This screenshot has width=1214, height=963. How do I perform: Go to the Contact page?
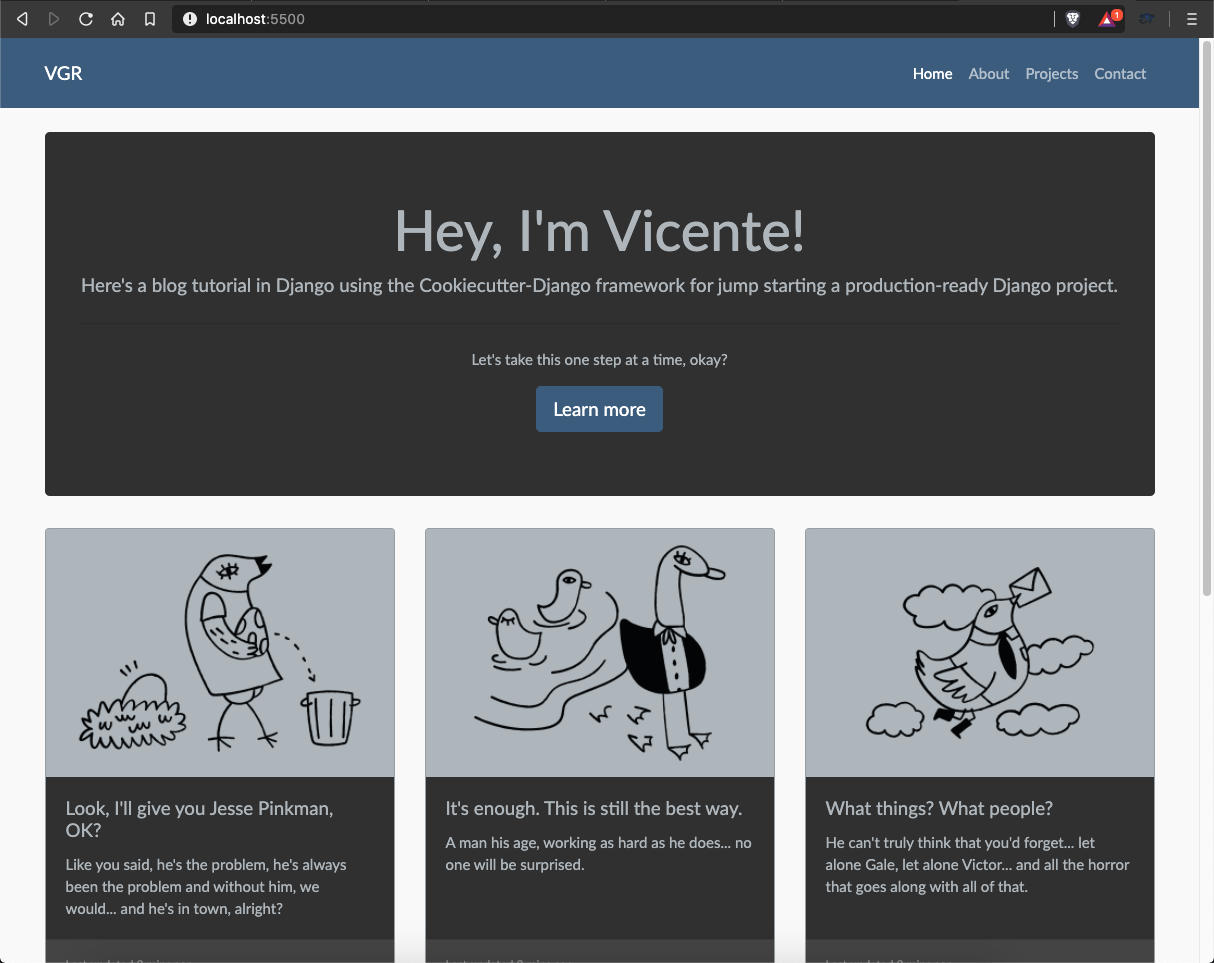(x=1119, y=74)
